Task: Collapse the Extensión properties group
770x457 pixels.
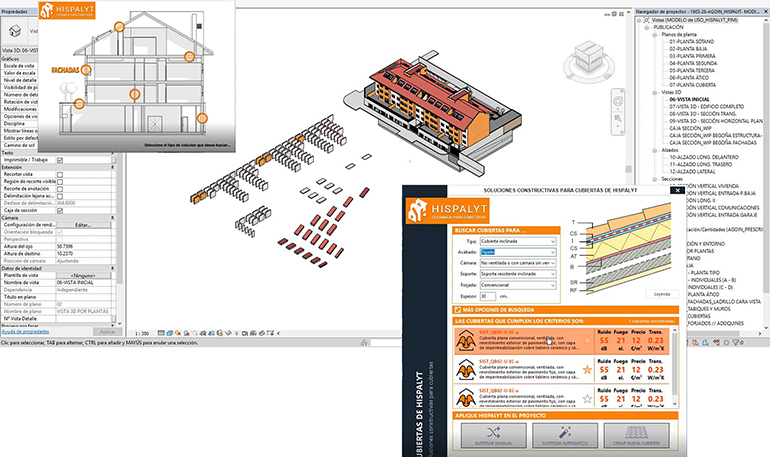Action: (113, 167)
